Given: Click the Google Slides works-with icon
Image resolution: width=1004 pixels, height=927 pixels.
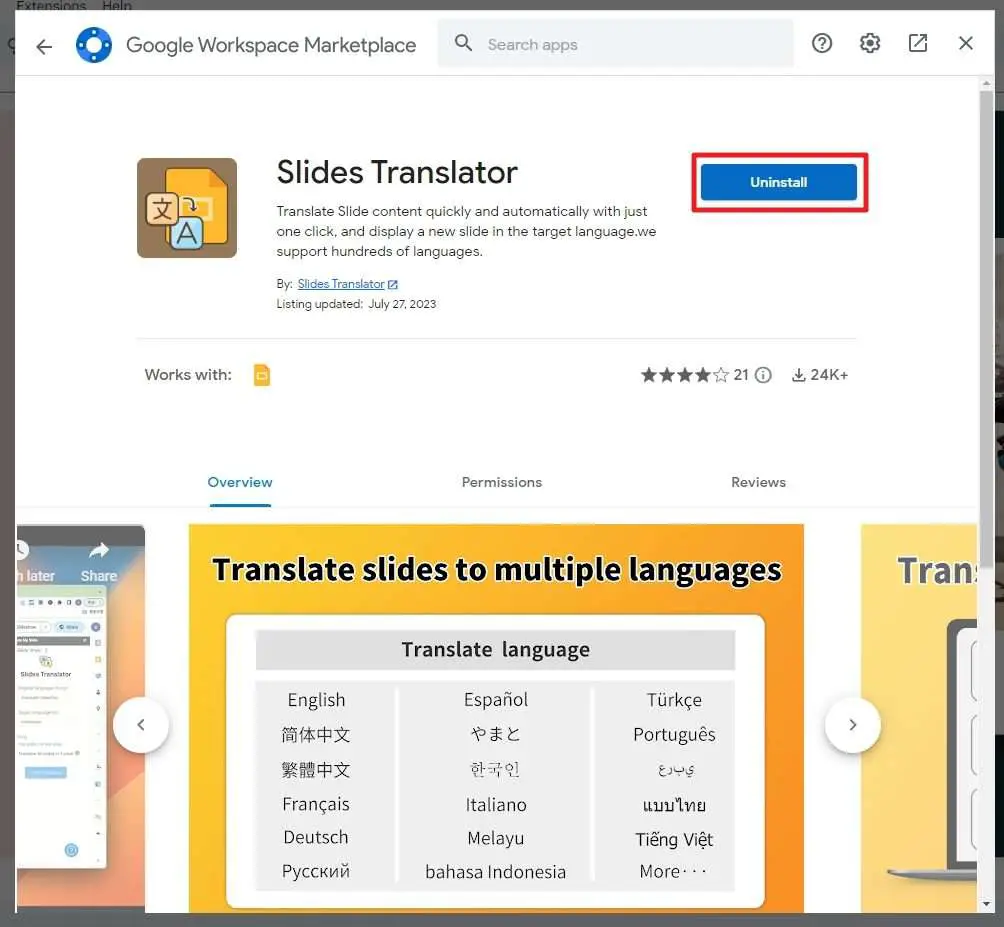Looking at the screenshot, I should point(261,375).
